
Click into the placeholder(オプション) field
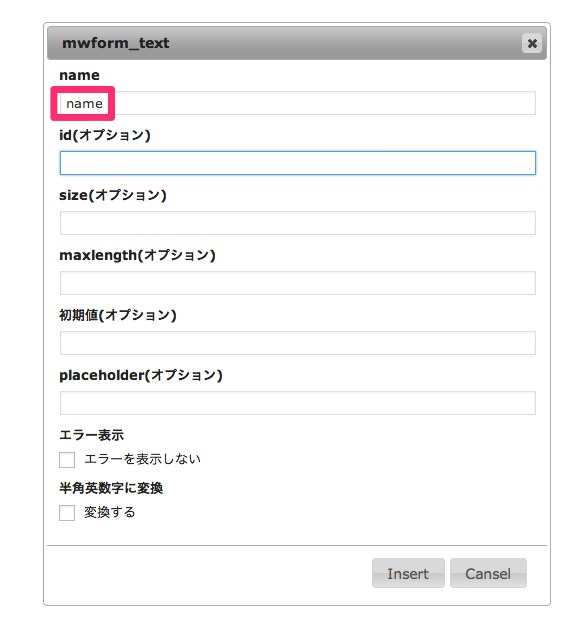[x=298, y=403]
